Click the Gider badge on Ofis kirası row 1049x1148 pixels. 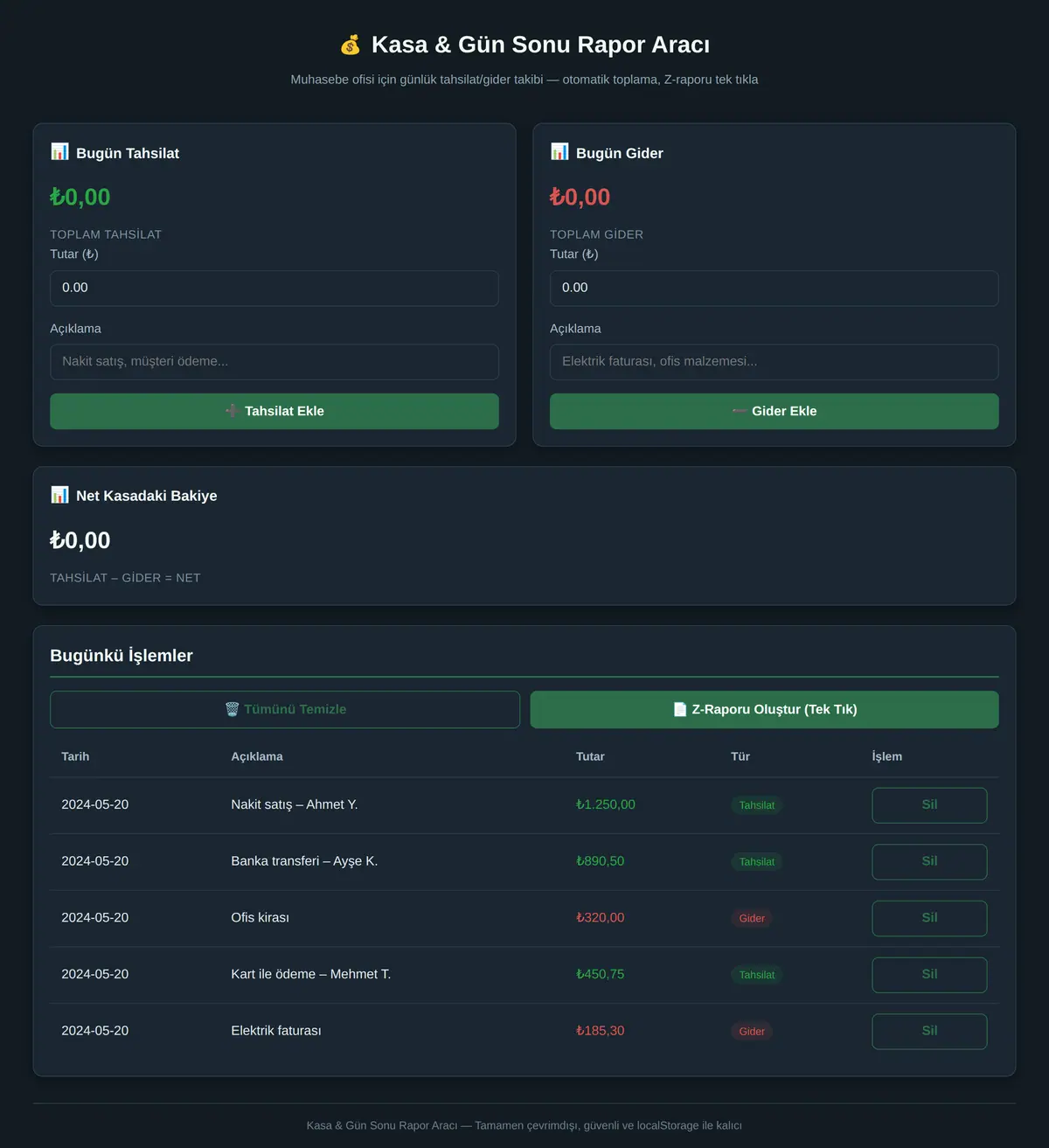(x=752, y=918)
